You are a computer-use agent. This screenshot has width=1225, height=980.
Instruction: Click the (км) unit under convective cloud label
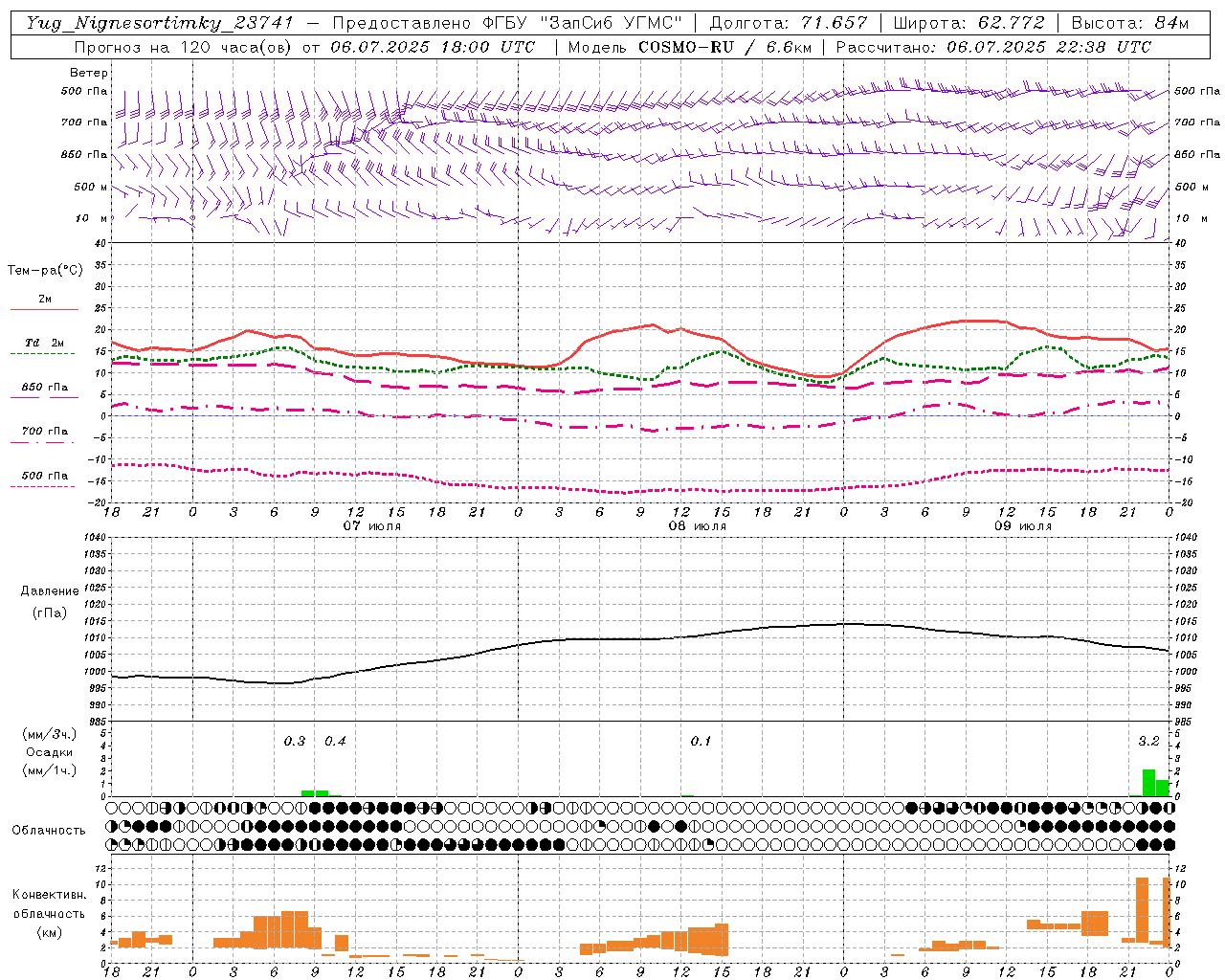point(50,932)
